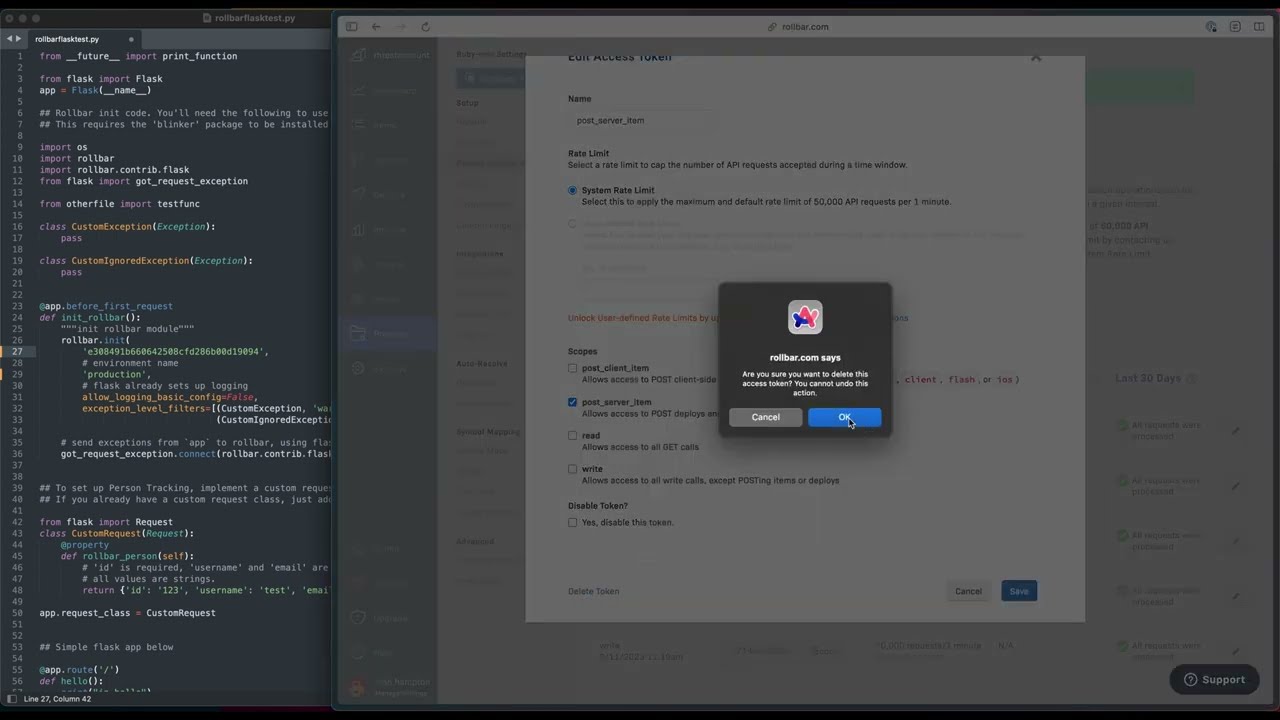This screenshot has width=1280, height=720.
Task: Close the rollbarflasktest.py tab dot
Action: click(130, 39)
